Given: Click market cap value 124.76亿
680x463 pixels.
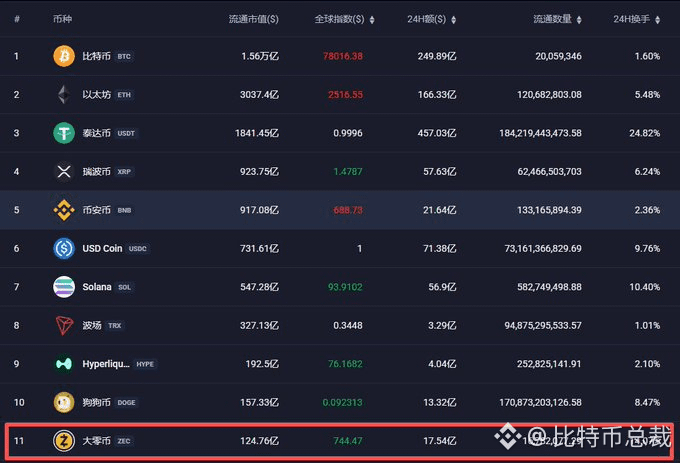Looking at the screenshot, I should tap(259, 441).
